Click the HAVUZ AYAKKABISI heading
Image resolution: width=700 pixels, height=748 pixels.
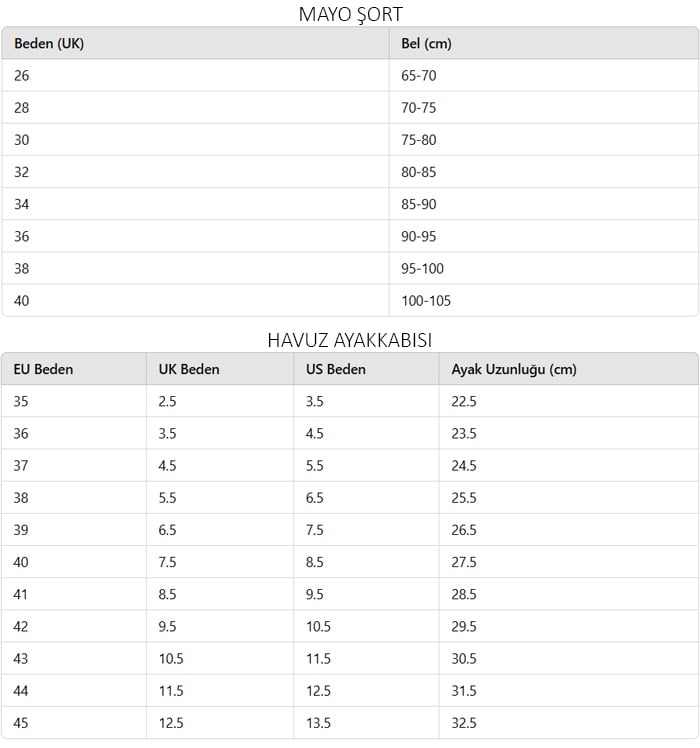(x=350, y=340)
